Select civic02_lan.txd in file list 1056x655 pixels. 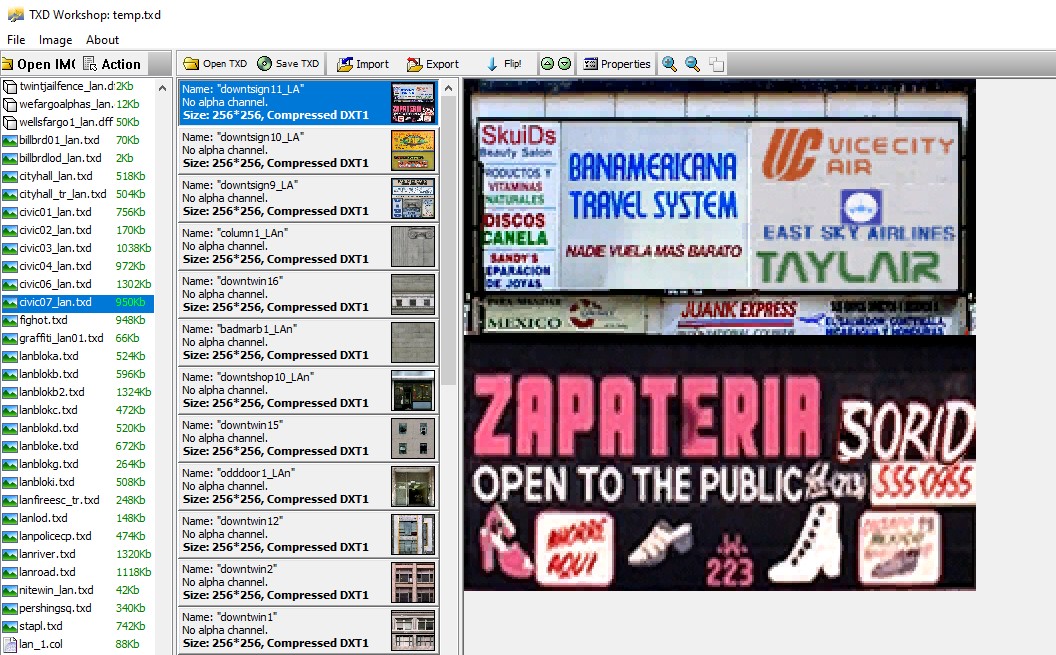pyautogui.click(x=77, y=230)
